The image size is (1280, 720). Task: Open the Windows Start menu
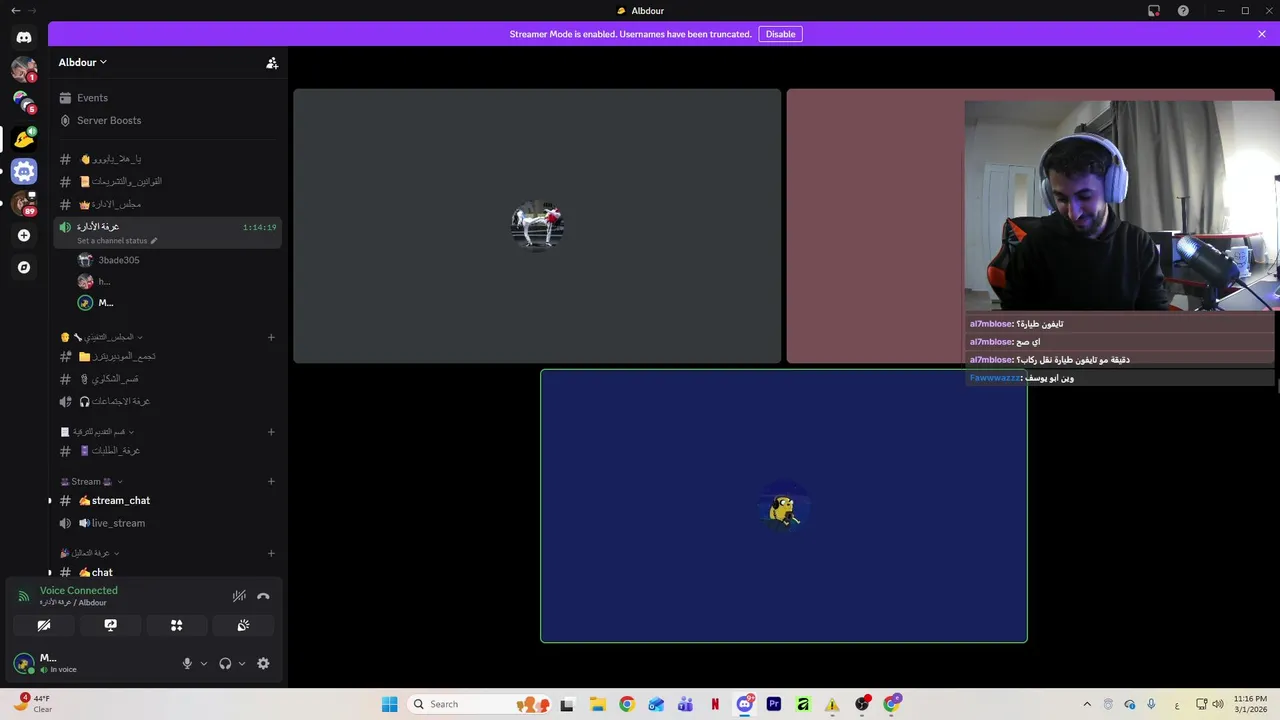(389, 704)
